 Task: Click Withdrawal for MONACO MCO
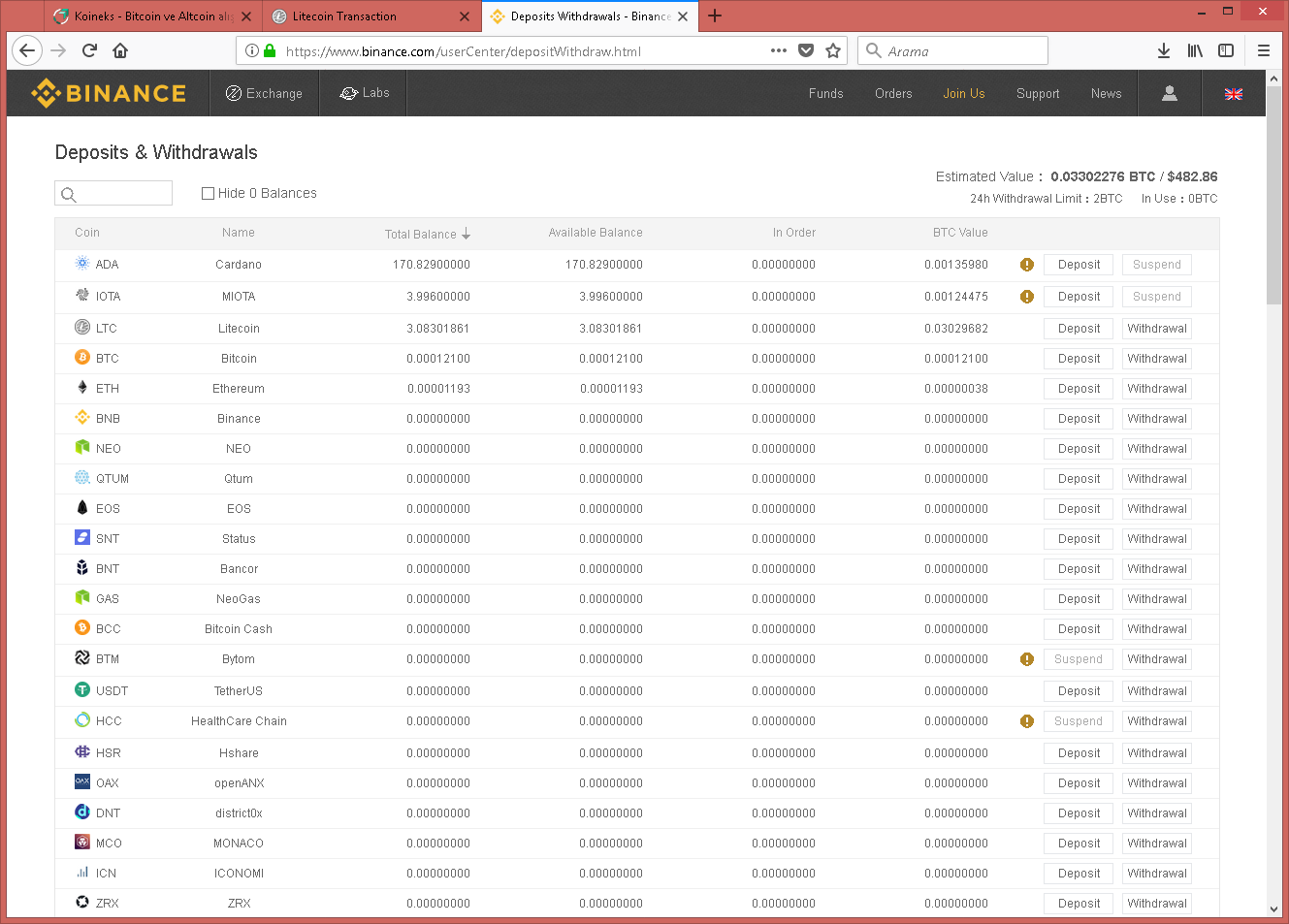click(1157, 844)
